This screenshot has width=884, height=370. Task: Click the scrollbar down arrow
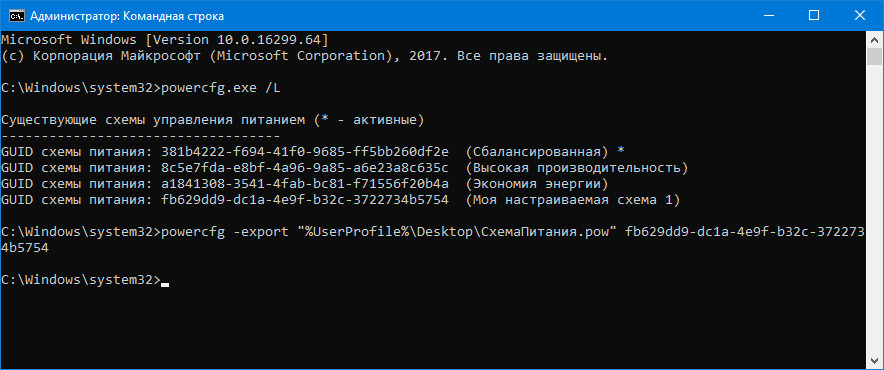tap(874, 359)
